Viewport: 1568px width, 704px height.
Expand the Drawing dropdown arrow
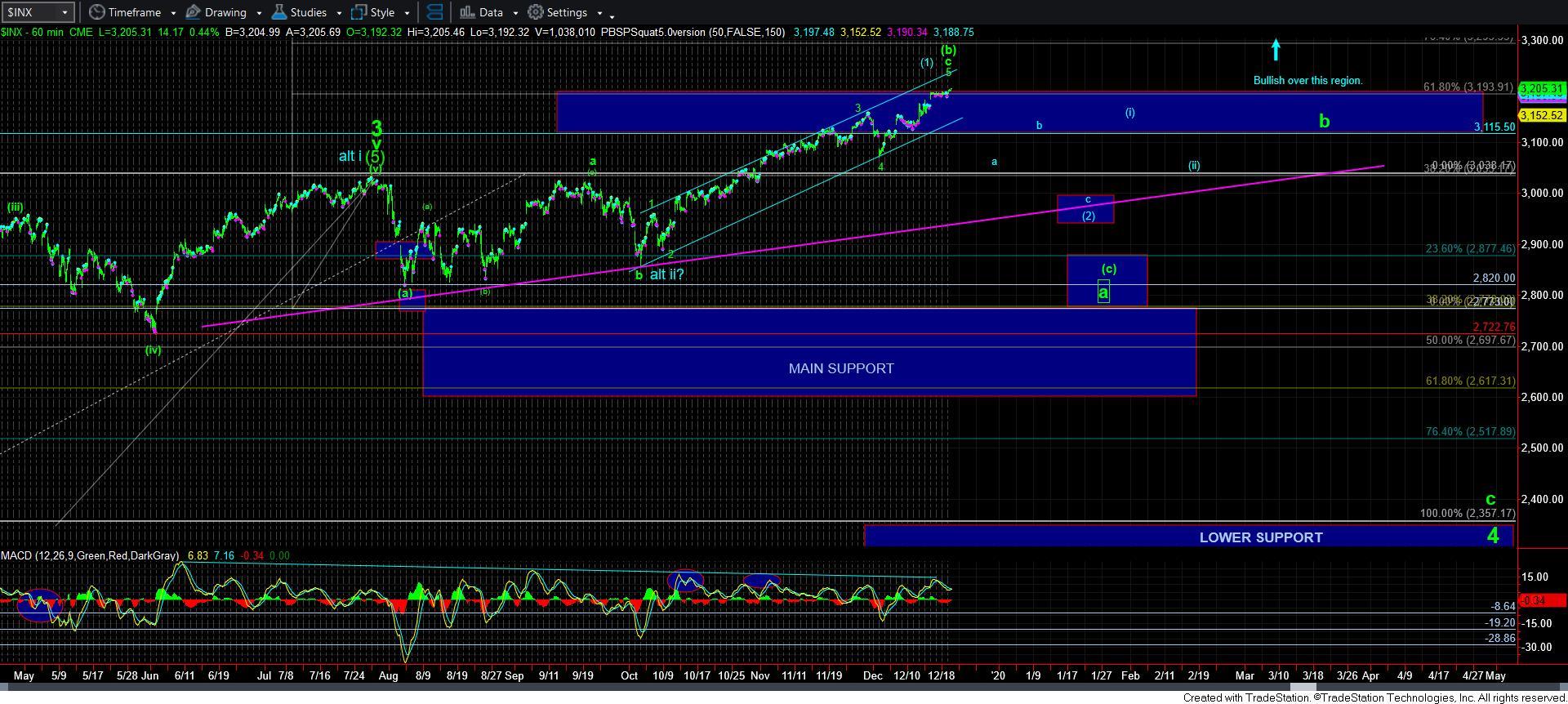(x=259, y=13)
